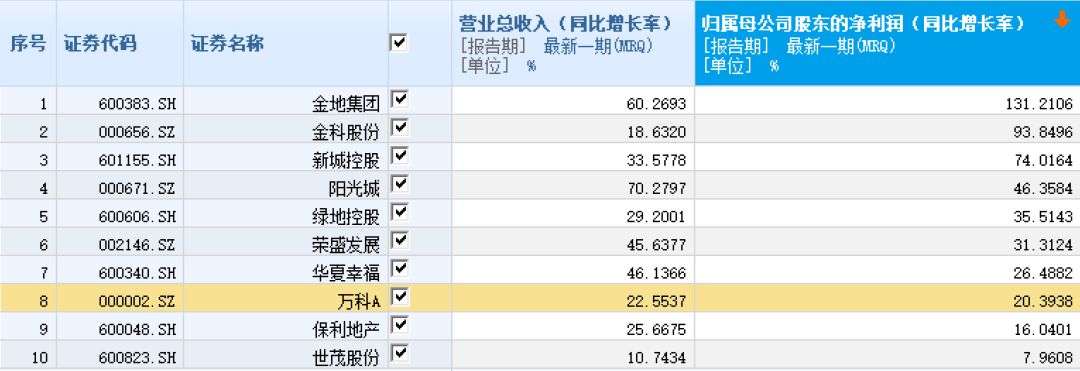Click the security name 世茂股份
Screen dimensions: 1080x371
(346, 359)
